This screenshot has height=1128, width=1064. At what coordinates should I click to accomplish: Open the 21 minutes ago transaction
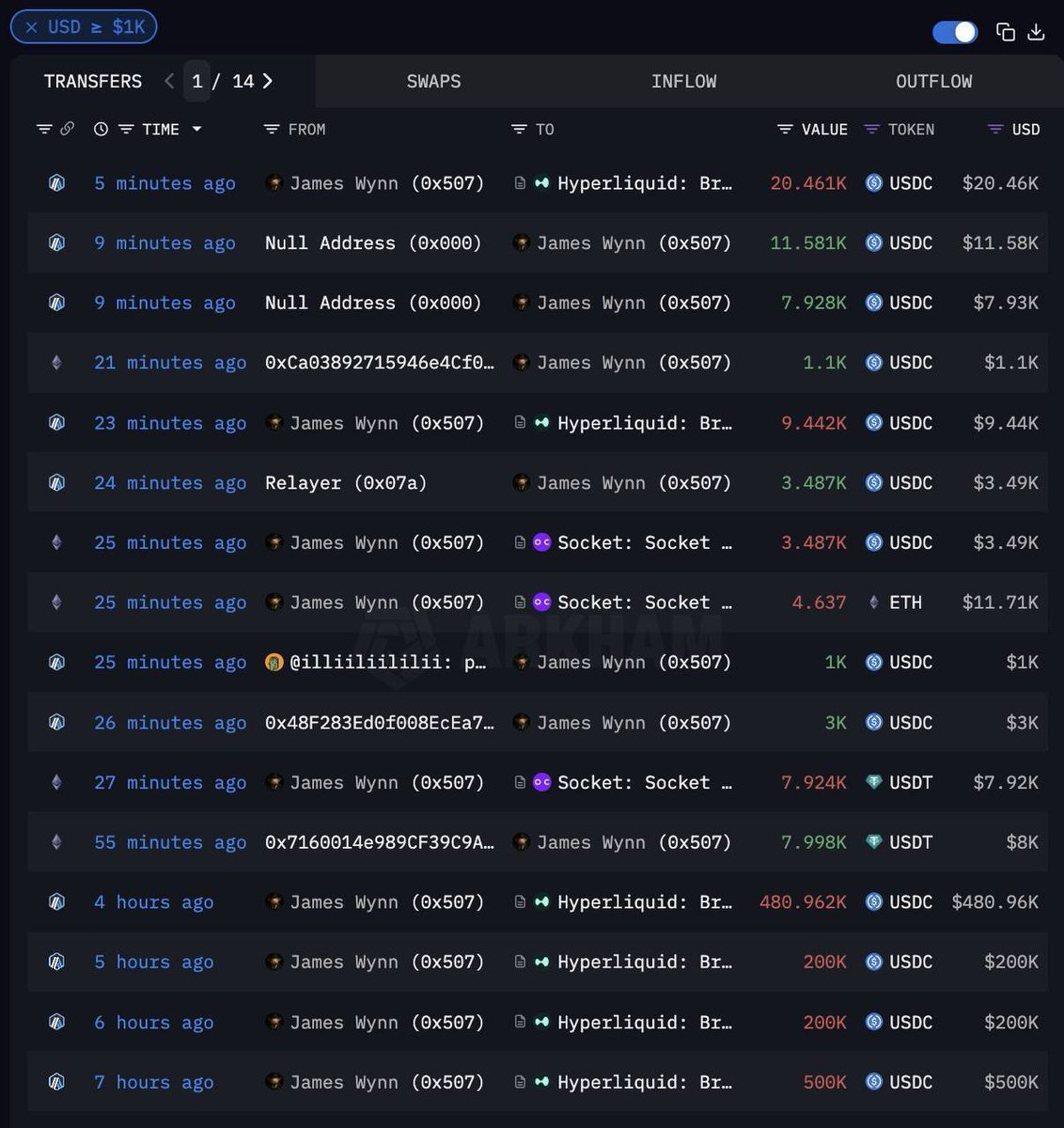pos(170,363)
